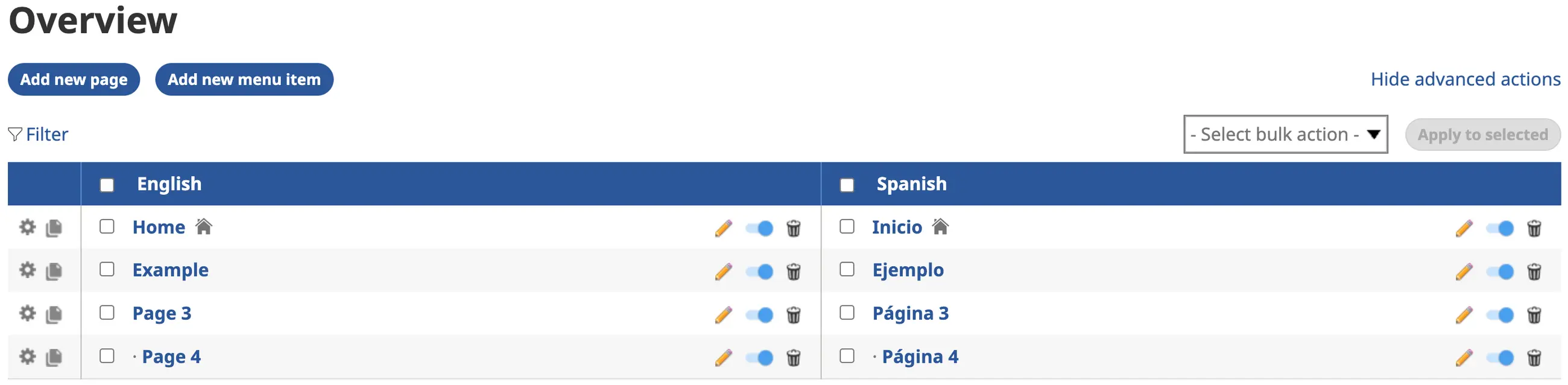Edit the Ejemplo page with the pencil icon
Image resolution: width=1568 pixels, height=385 pixels.
(x=1464, y=271)
